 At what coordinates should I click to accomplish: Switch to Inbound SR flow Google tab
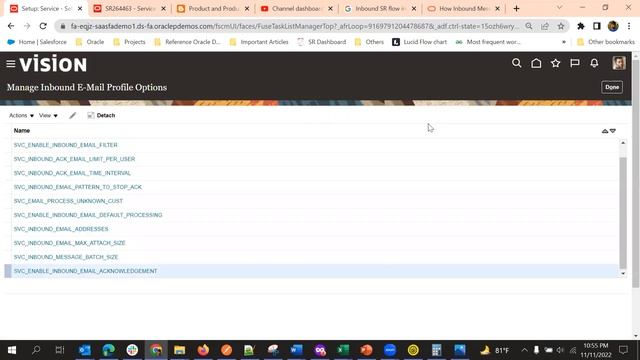380,9
